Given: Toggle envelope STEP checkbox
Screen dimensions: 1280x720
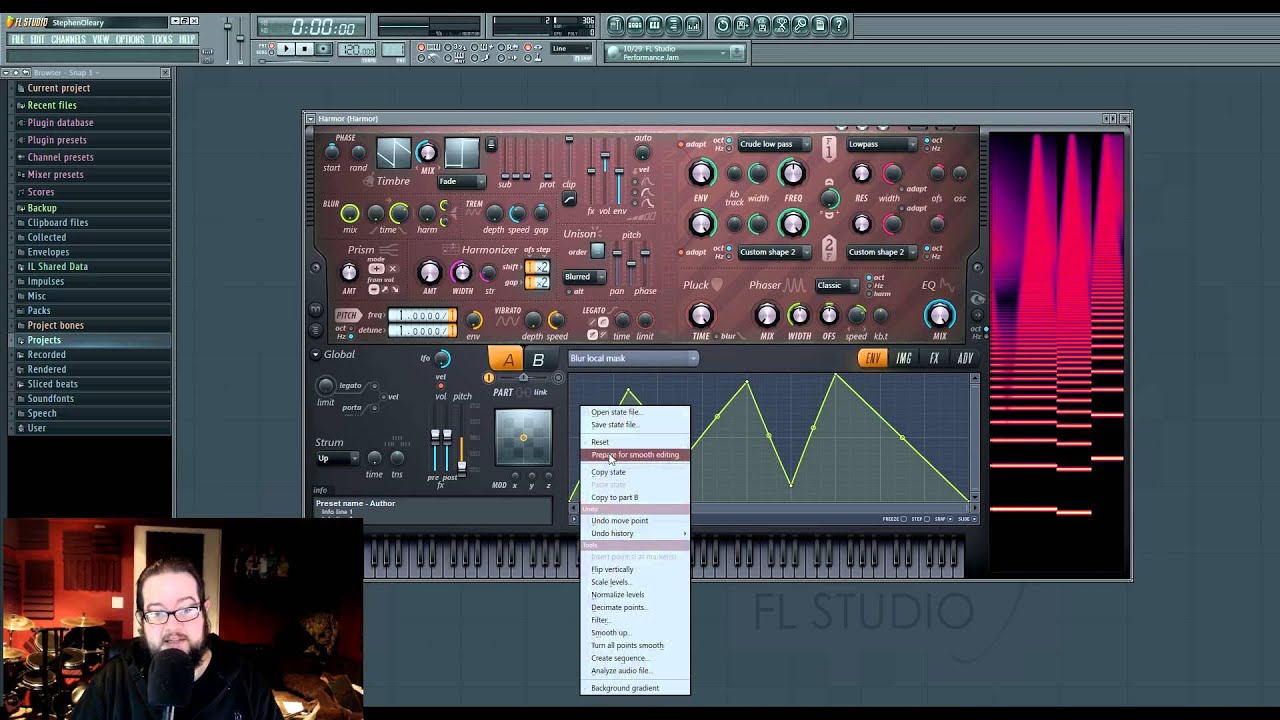Looking at the screenshot, I should 929,519.
